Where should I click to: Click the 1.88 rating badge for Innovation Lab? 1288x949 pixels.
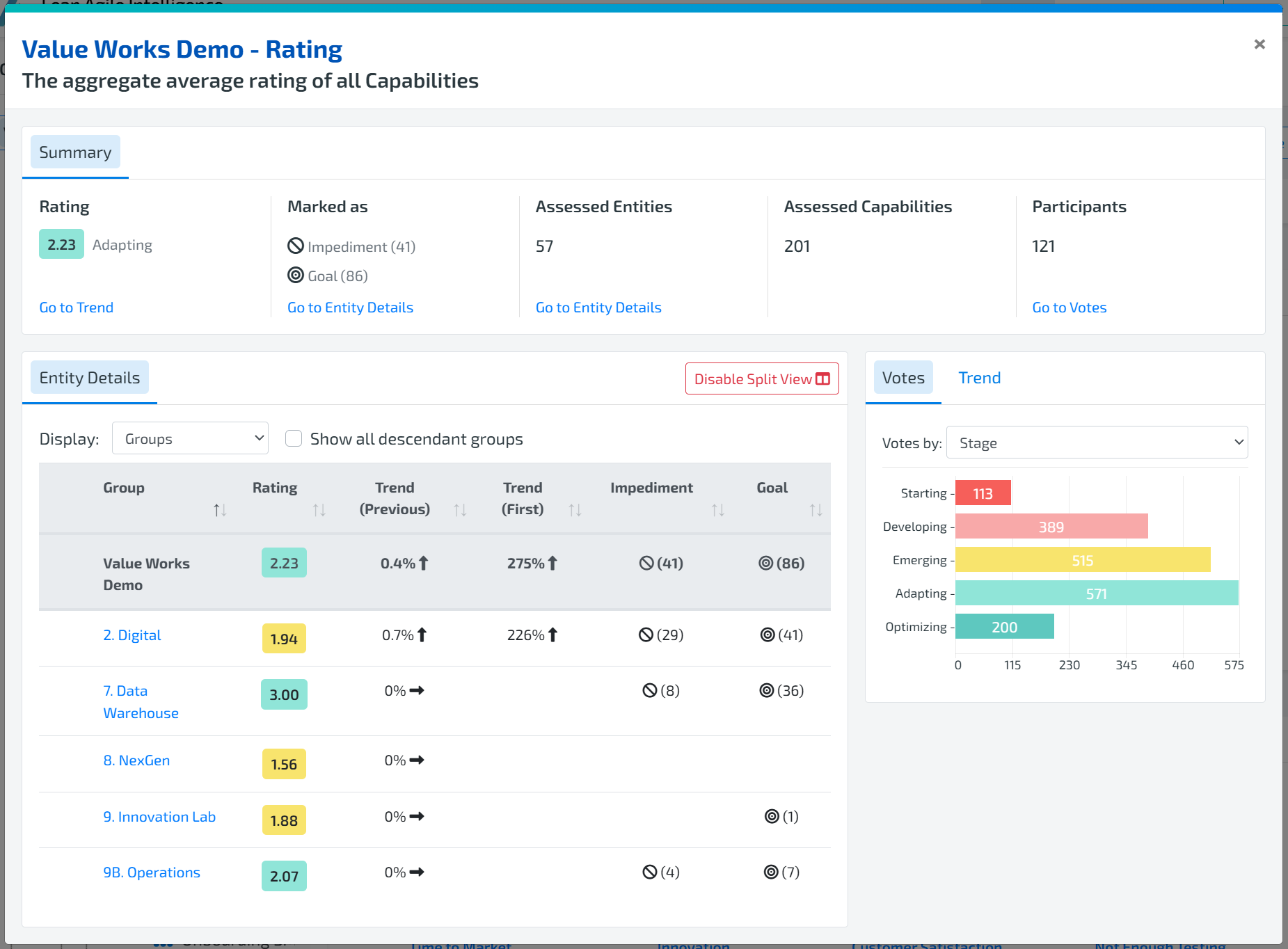(x=284, y=820)
